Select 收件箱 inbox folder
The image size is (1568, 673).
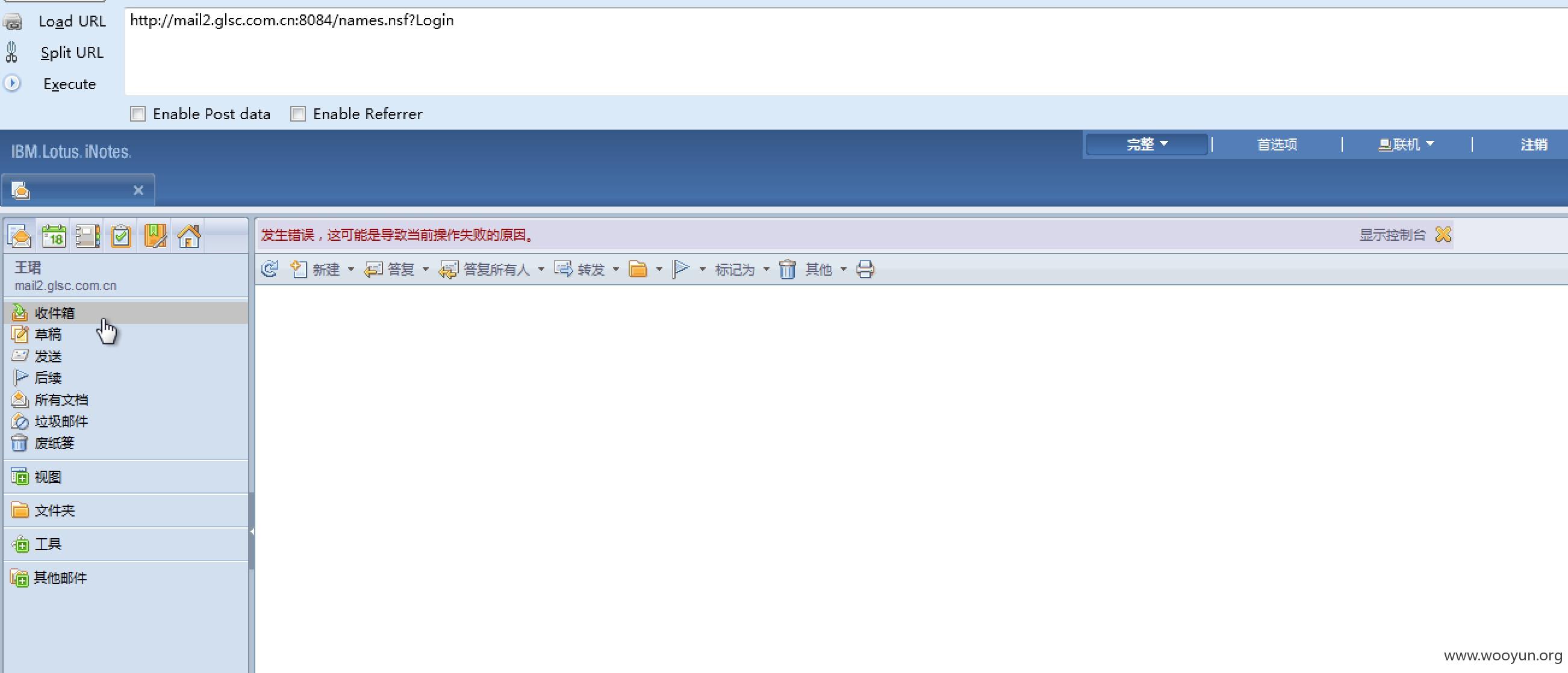click(x=126, y=313)
